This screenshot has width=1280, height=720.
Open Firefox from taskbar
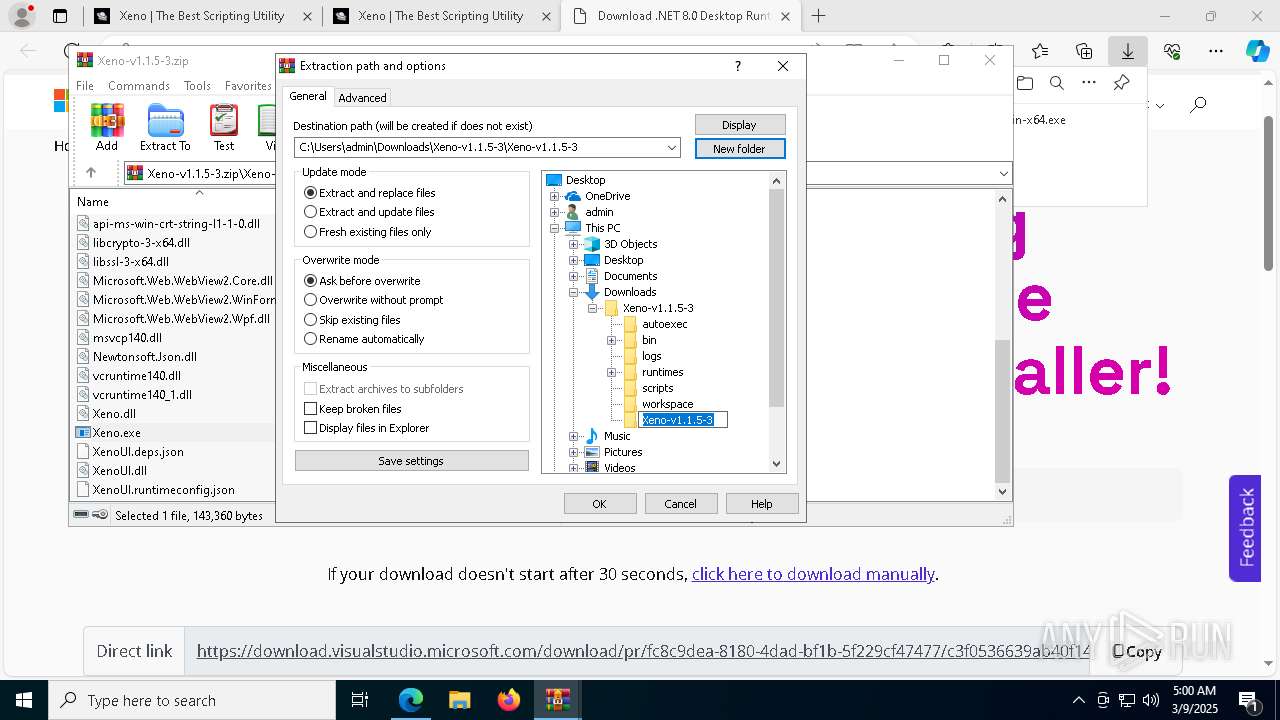click(x=509, y=700)
